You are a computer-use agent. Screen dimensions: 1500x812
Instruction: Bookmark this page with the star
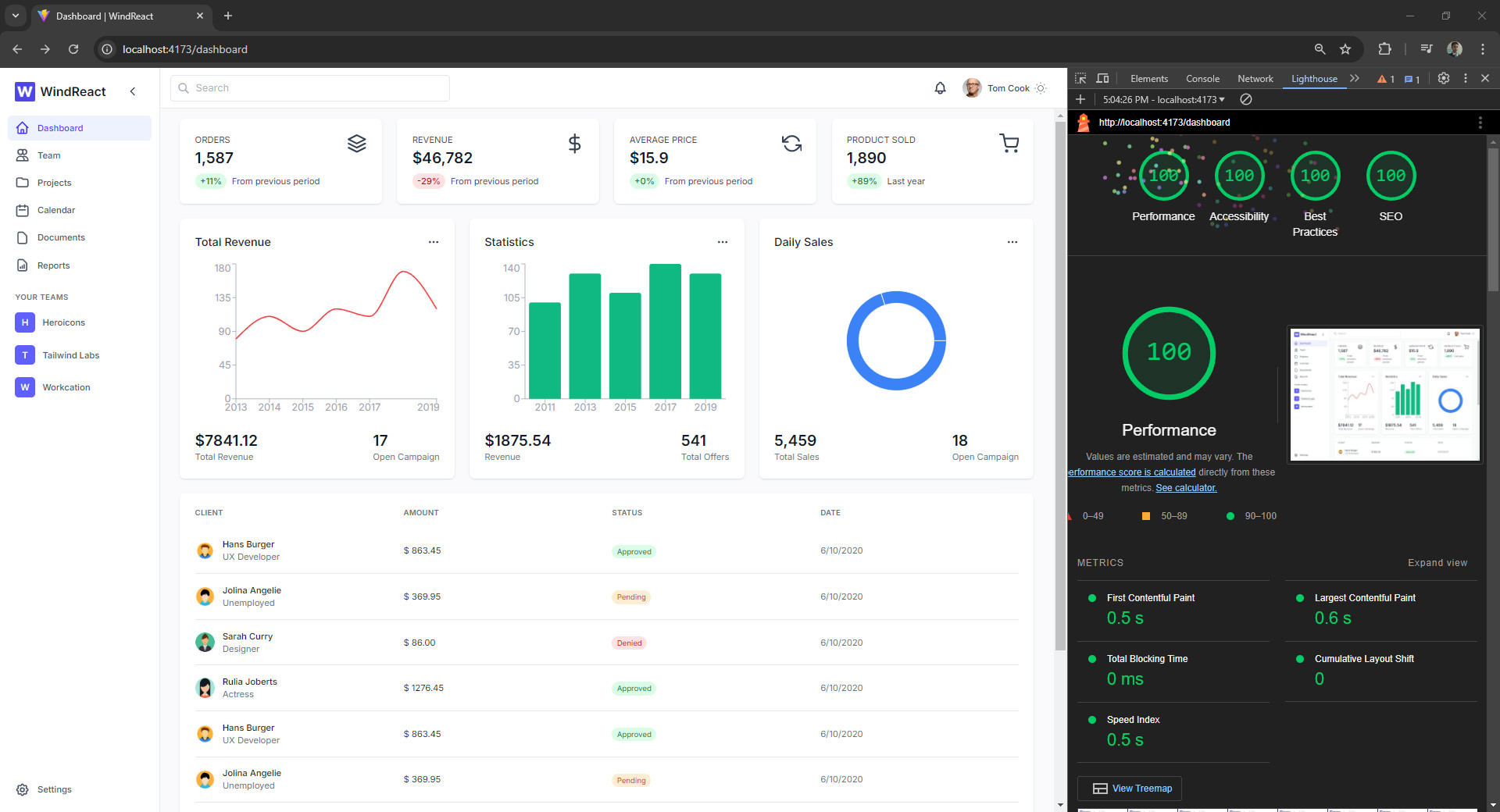point(1345,49)
